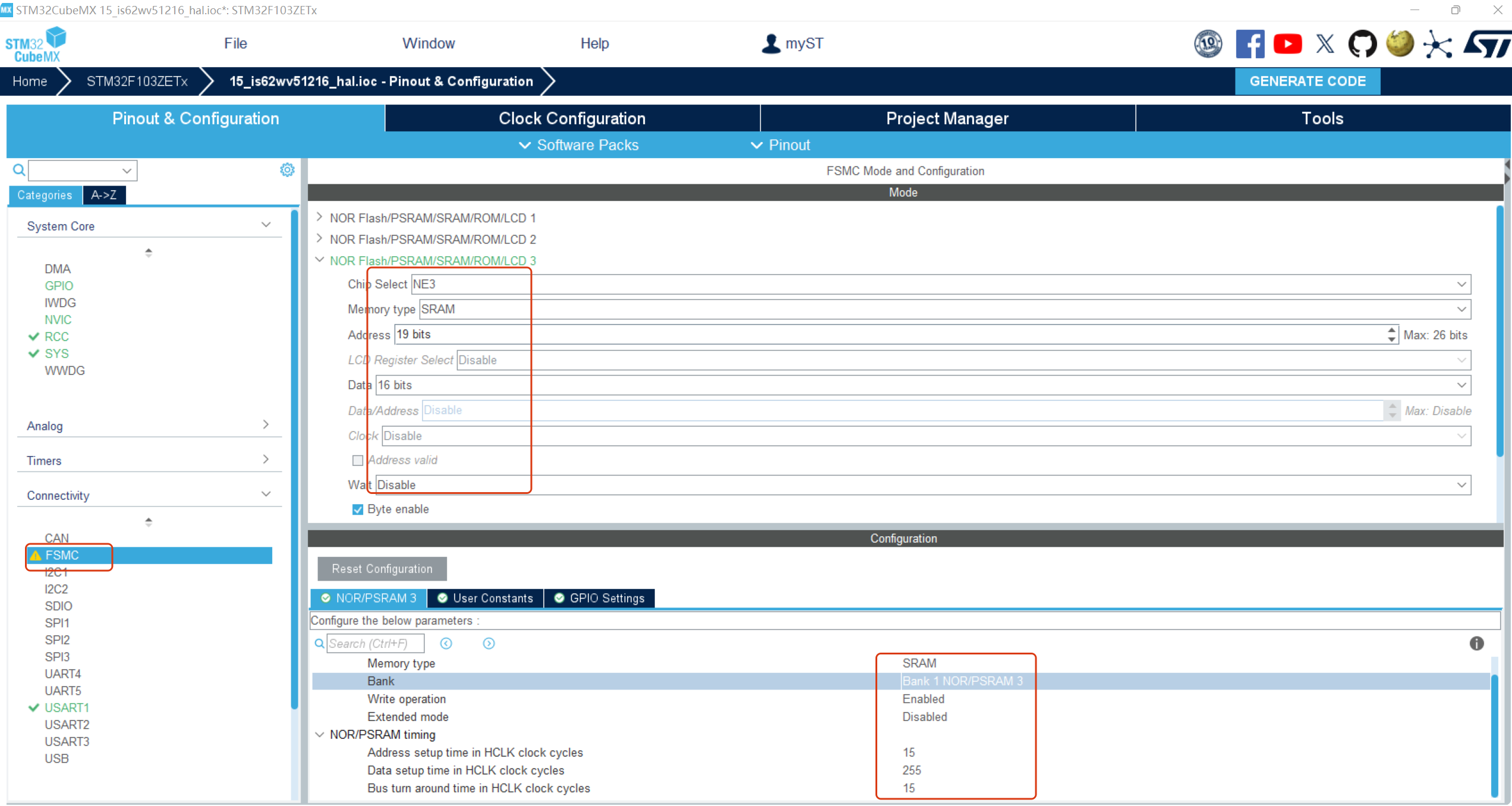The image size is (1512, 806).
Task: Click the category list vertical scrollbar
Action: click(x=294, y=460)
